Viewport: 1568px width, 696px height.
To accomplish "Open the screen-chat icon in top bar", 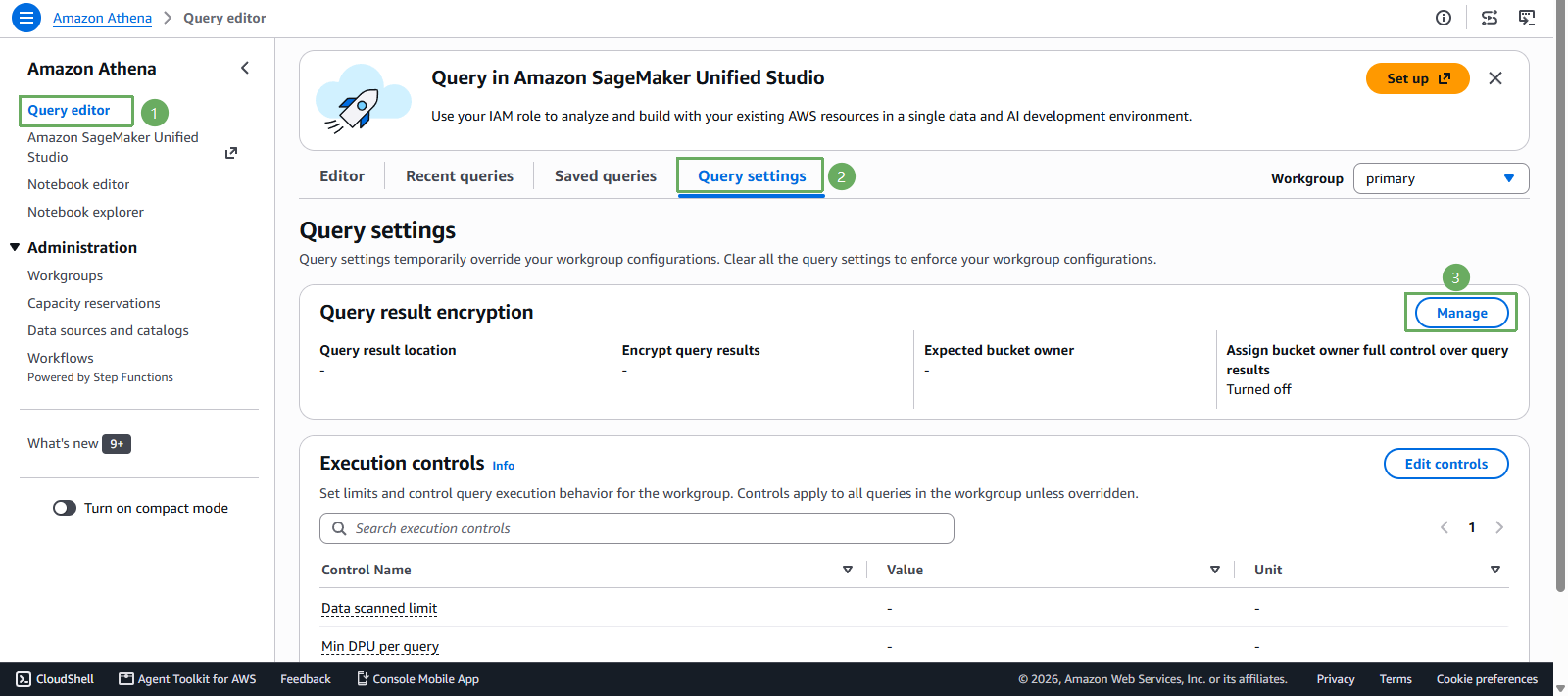I will point(1527,18).
